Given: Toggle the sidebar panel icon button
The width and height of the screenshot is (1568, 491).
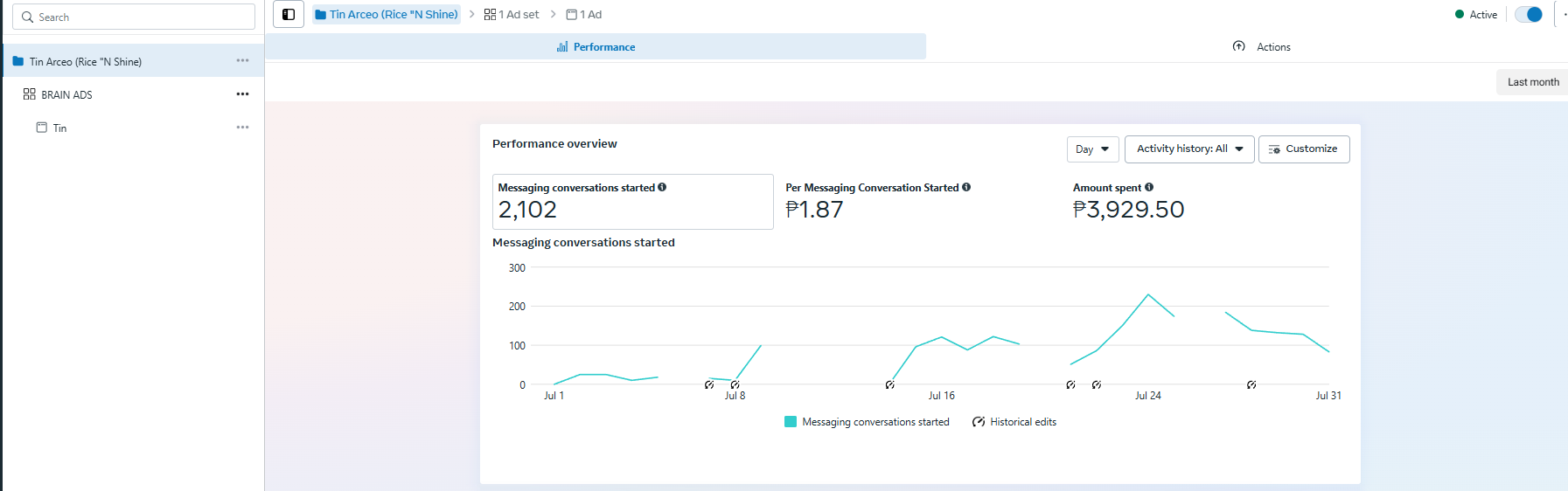Looking at the screenshot, I should coord(289,15).
